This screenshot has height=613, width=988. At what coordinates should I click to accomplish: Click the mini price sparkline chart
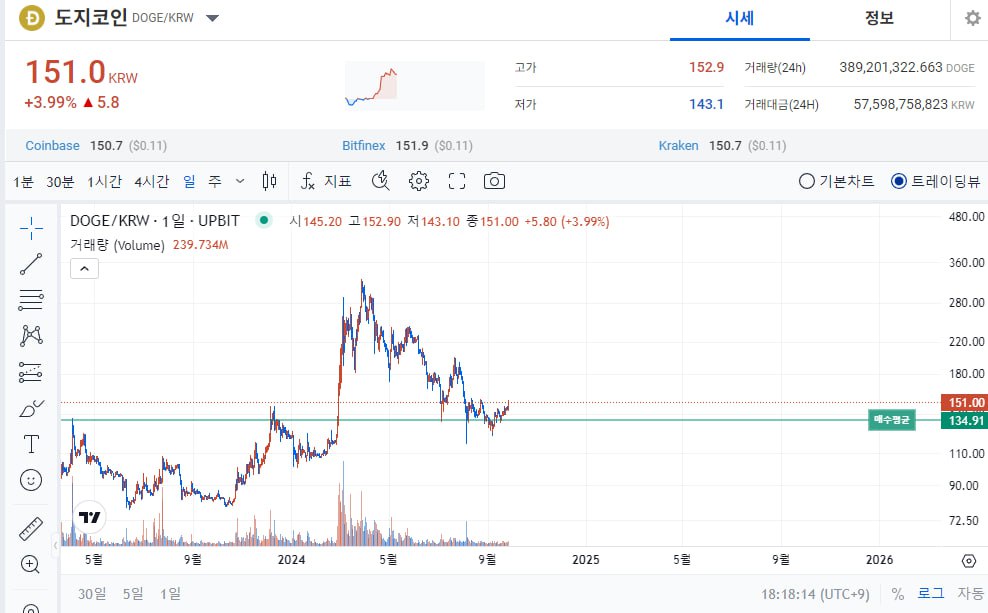coord(415,86)
